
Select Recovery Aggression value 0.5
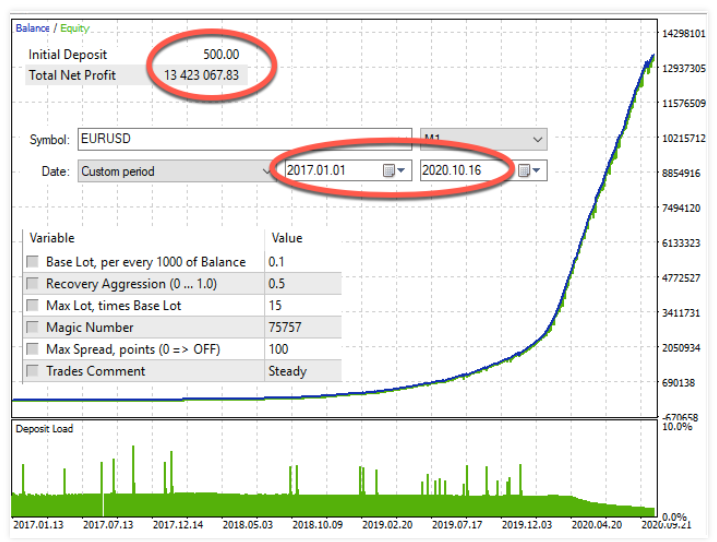[x=277, y=284]
